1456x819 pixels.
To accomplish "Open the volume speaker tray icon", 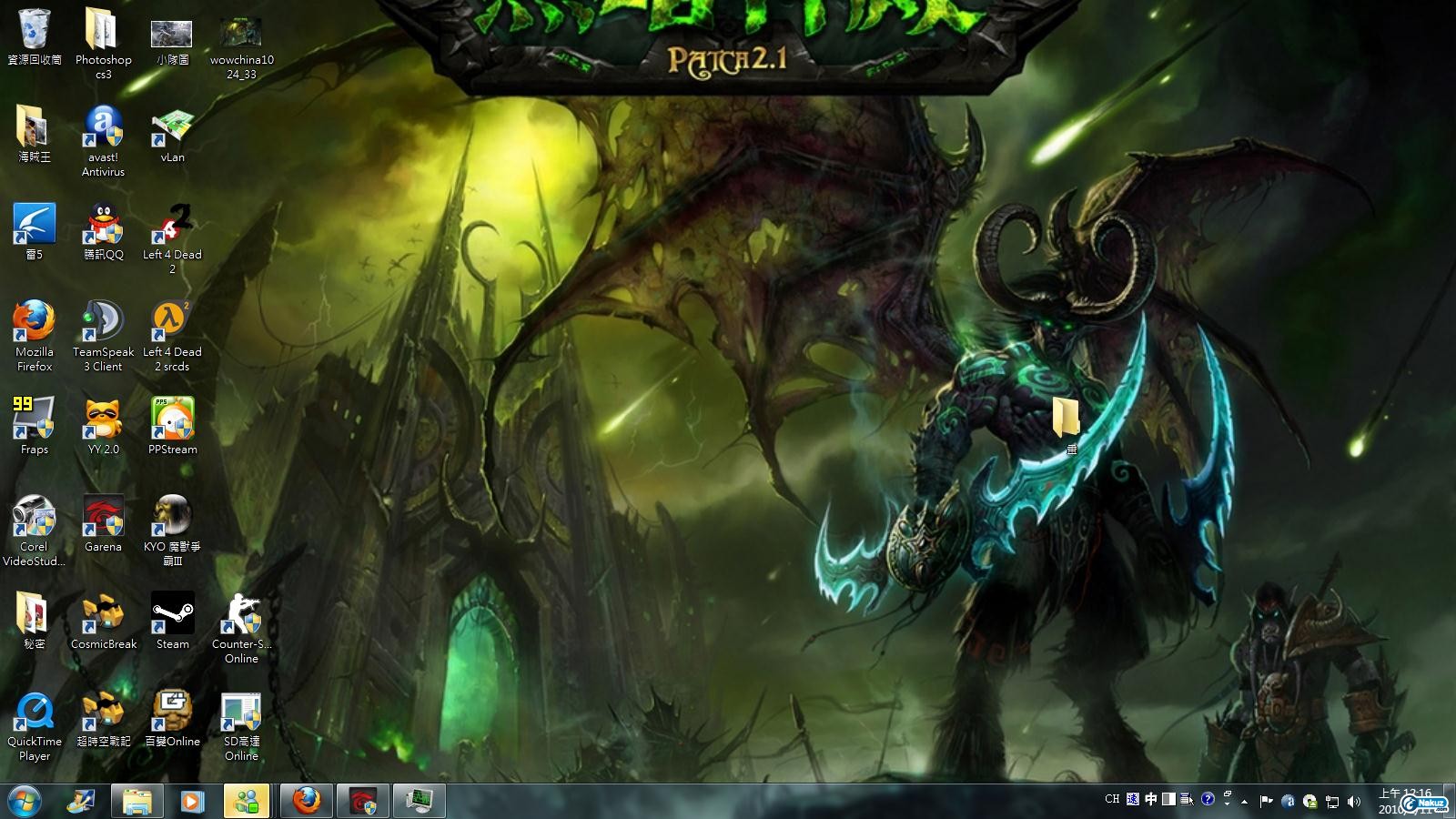I will [x=1354, y=802].
